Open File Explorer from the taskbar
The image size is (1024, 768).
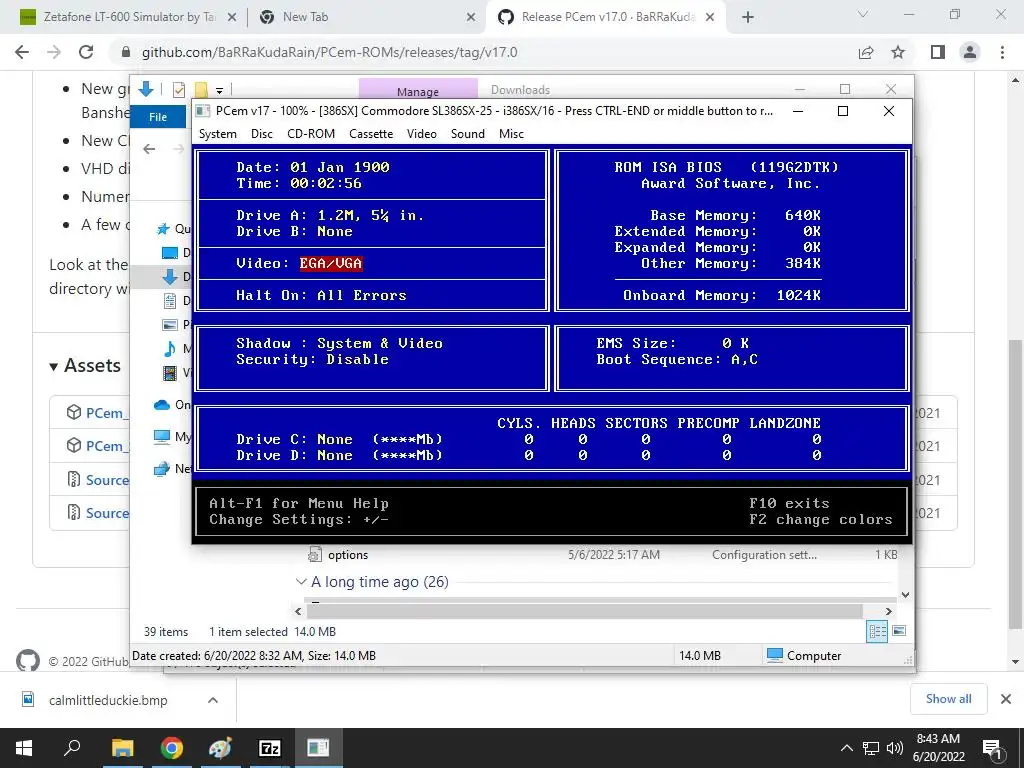coord(122,748)
